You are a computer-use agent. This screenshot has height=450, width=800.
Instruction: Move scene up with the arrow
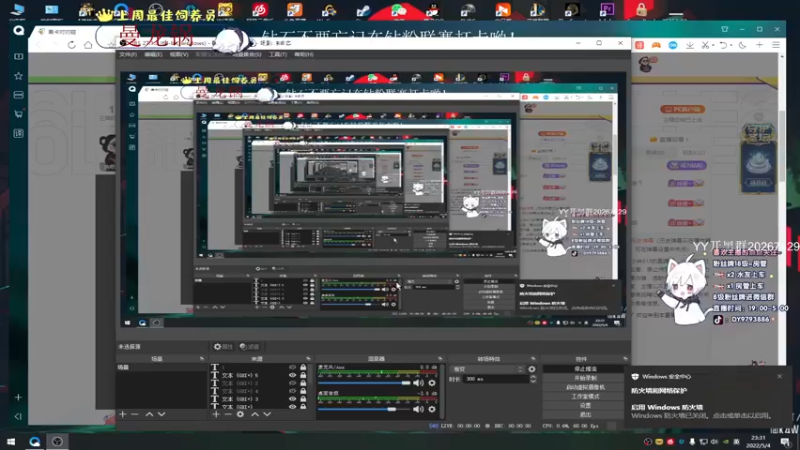tap(149, 414)
